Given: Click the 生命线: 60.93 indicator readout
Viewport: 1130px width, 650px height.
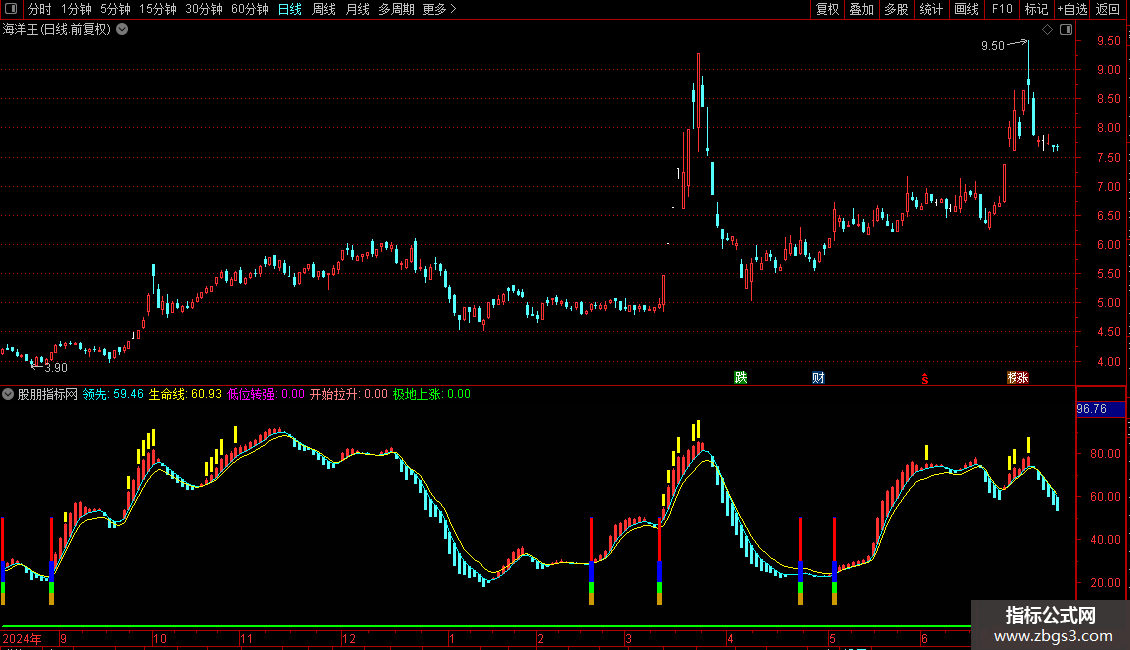Looking at the screenshot, I should pos(185,394).
